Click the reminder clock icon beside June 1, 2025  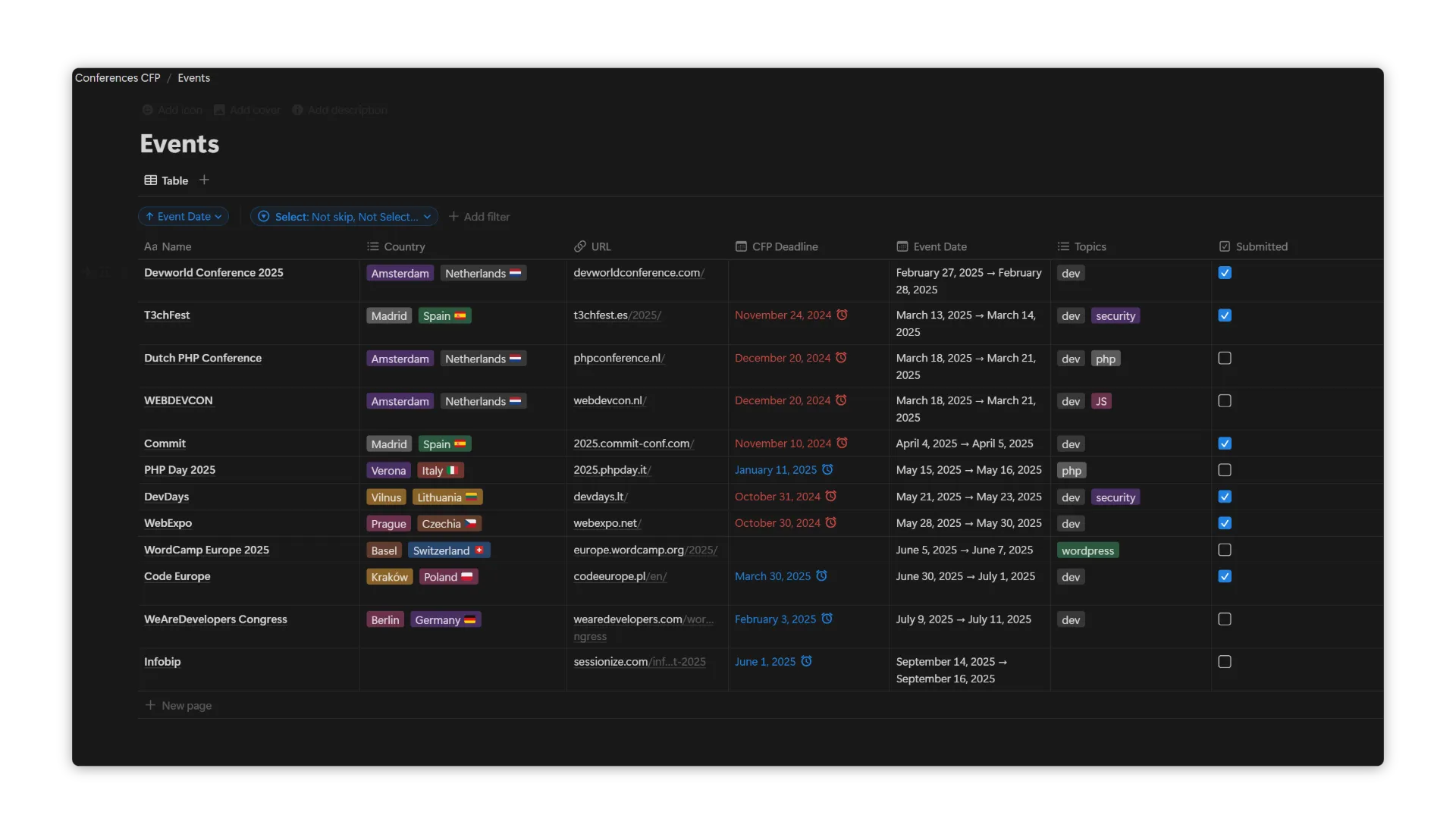(806, 662)
